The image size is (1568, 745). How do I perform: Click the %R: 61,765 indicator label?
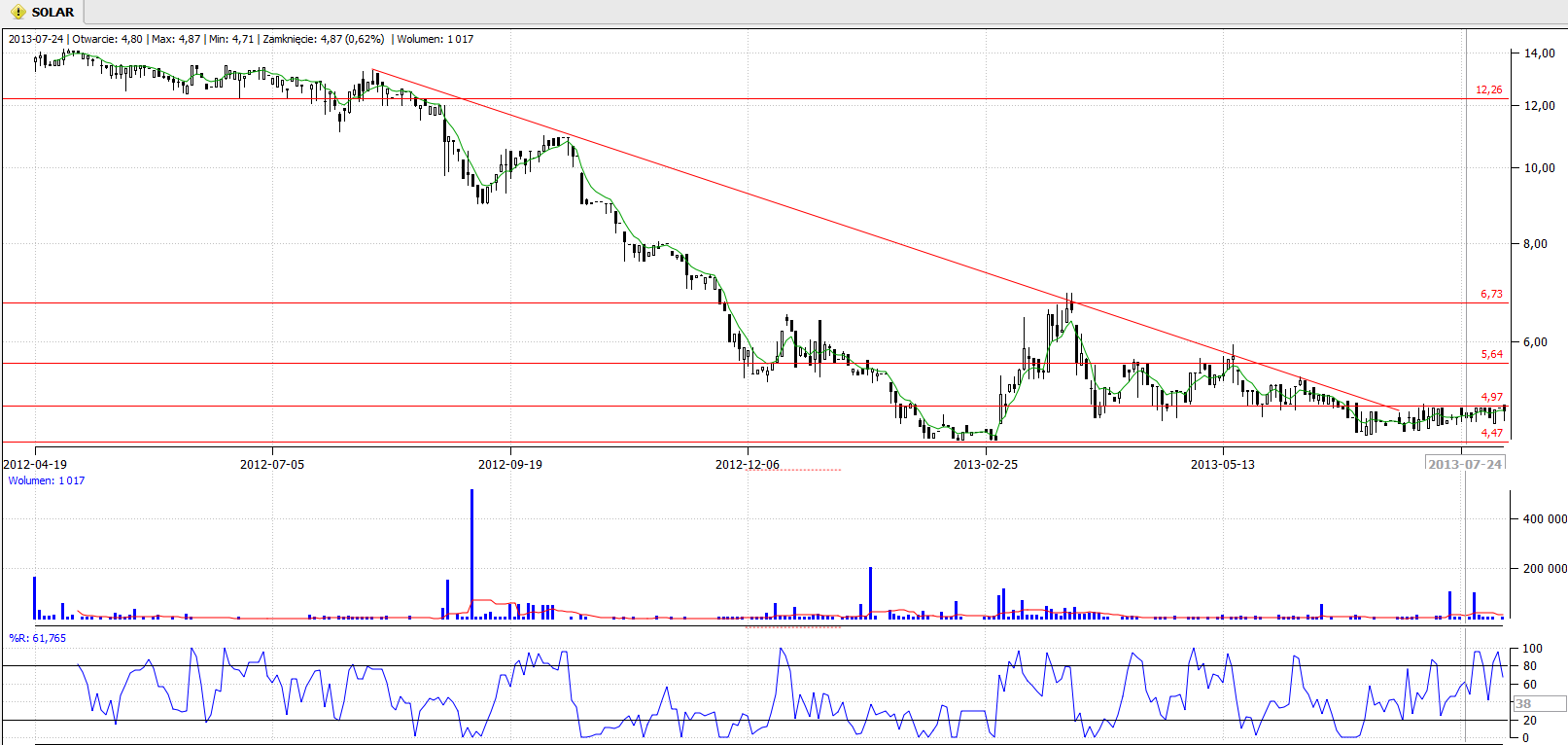pyautogui.click(x=38, y=638)
